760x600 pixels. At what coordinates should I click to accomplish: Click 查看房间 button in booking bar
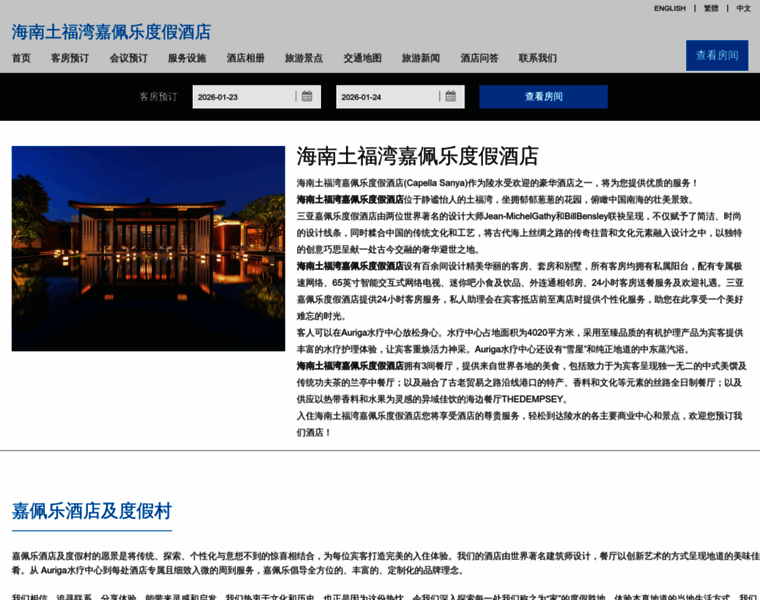point(543,96)
